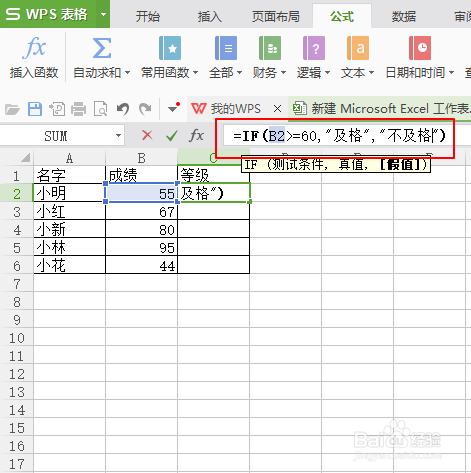This screenshot has height=473, width=471.
Task: Click the open folder icon in quick toolbar
Action: (12, 109)
